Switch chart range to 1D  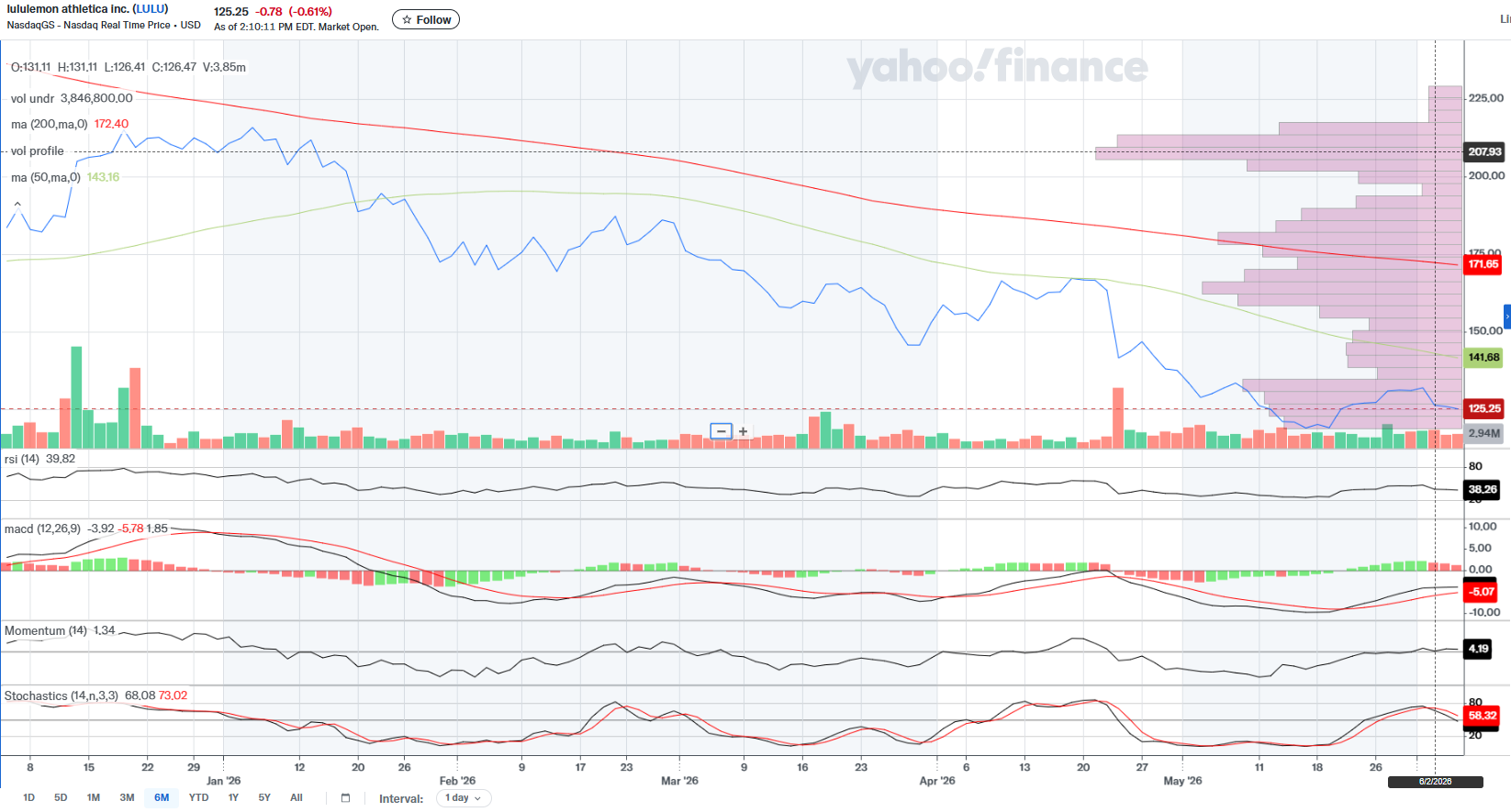click(29, 798)
